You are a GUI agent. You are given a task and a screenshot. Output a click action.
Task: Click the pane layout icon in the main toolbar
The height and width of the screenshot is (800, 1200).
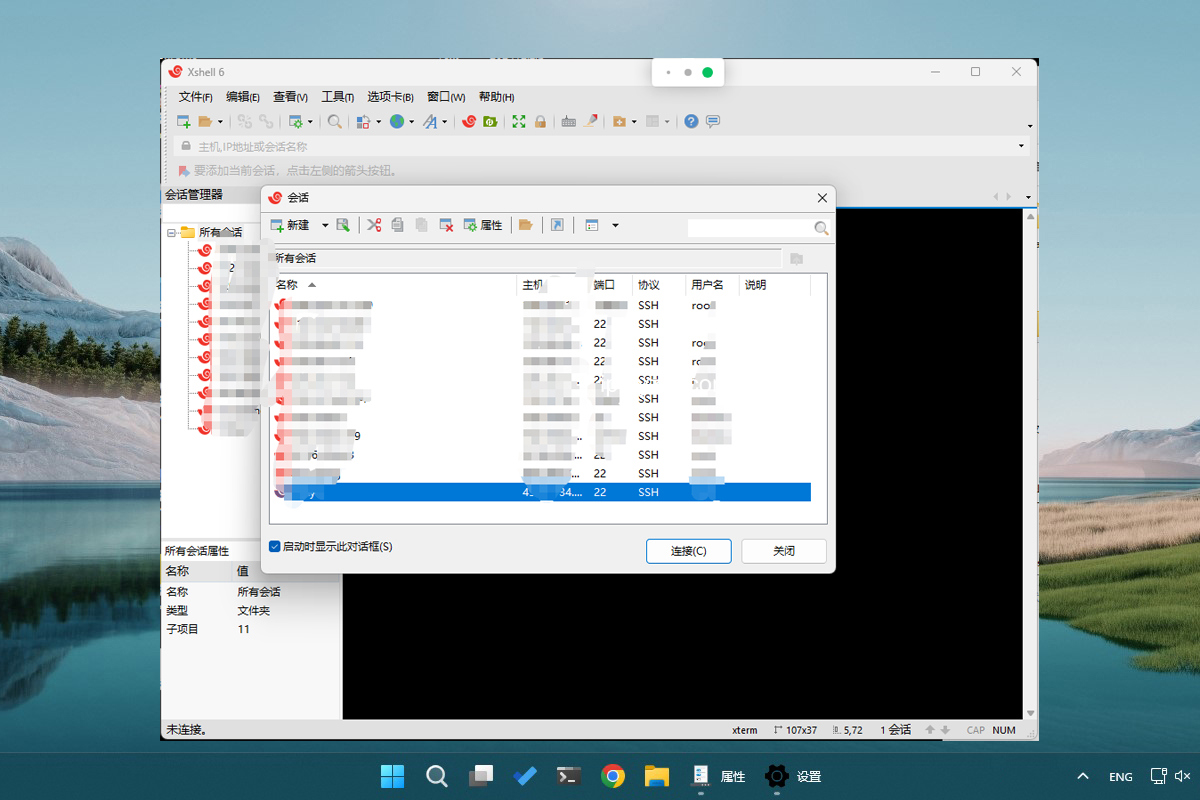point(653,121)
